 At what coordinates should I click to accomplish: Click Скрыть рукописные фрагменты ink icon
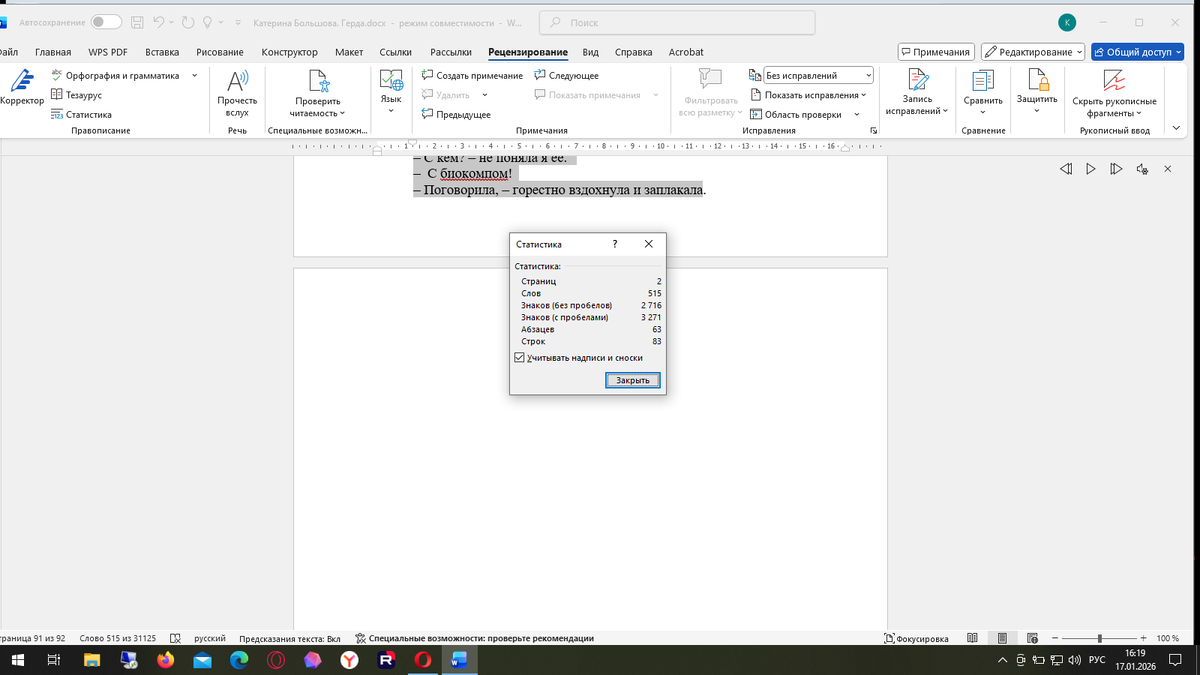pos(1114,82)
